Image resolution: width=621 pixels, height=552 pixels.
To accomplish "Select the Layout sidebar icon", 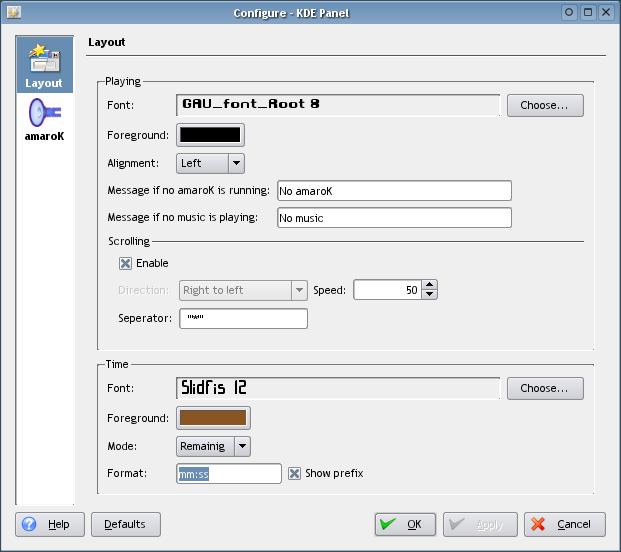I will click(x=44, y=65).
